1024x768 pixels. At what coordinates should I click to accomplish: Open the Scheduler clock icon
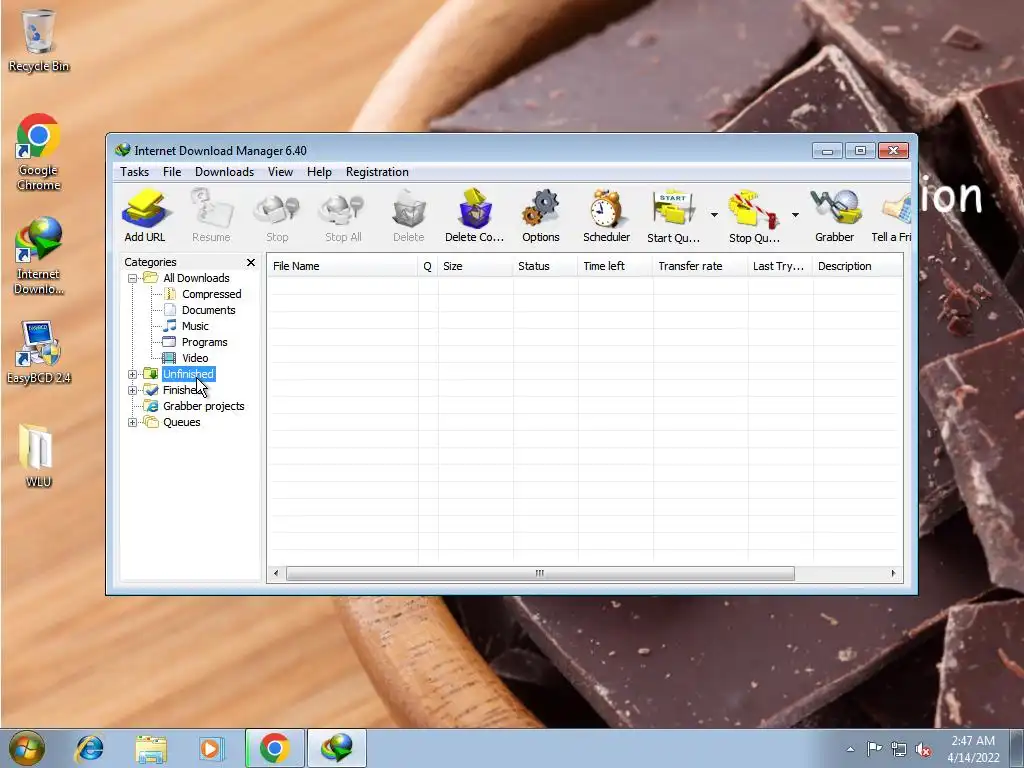pos(606,216)
